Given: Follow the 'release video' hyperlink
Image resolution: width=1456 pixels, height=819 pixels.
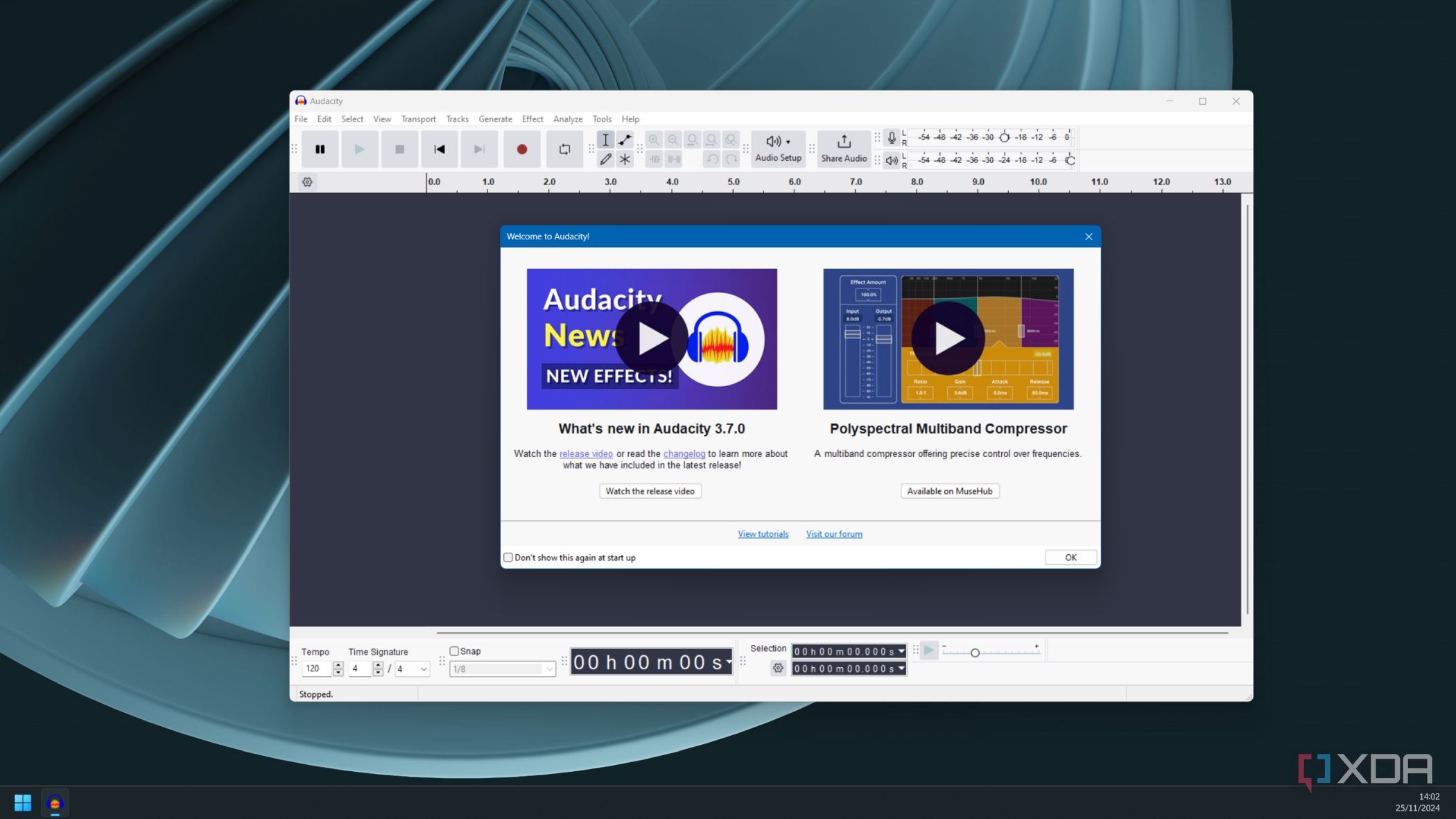Looking at the screenshot, I should [x=586, y=454].
